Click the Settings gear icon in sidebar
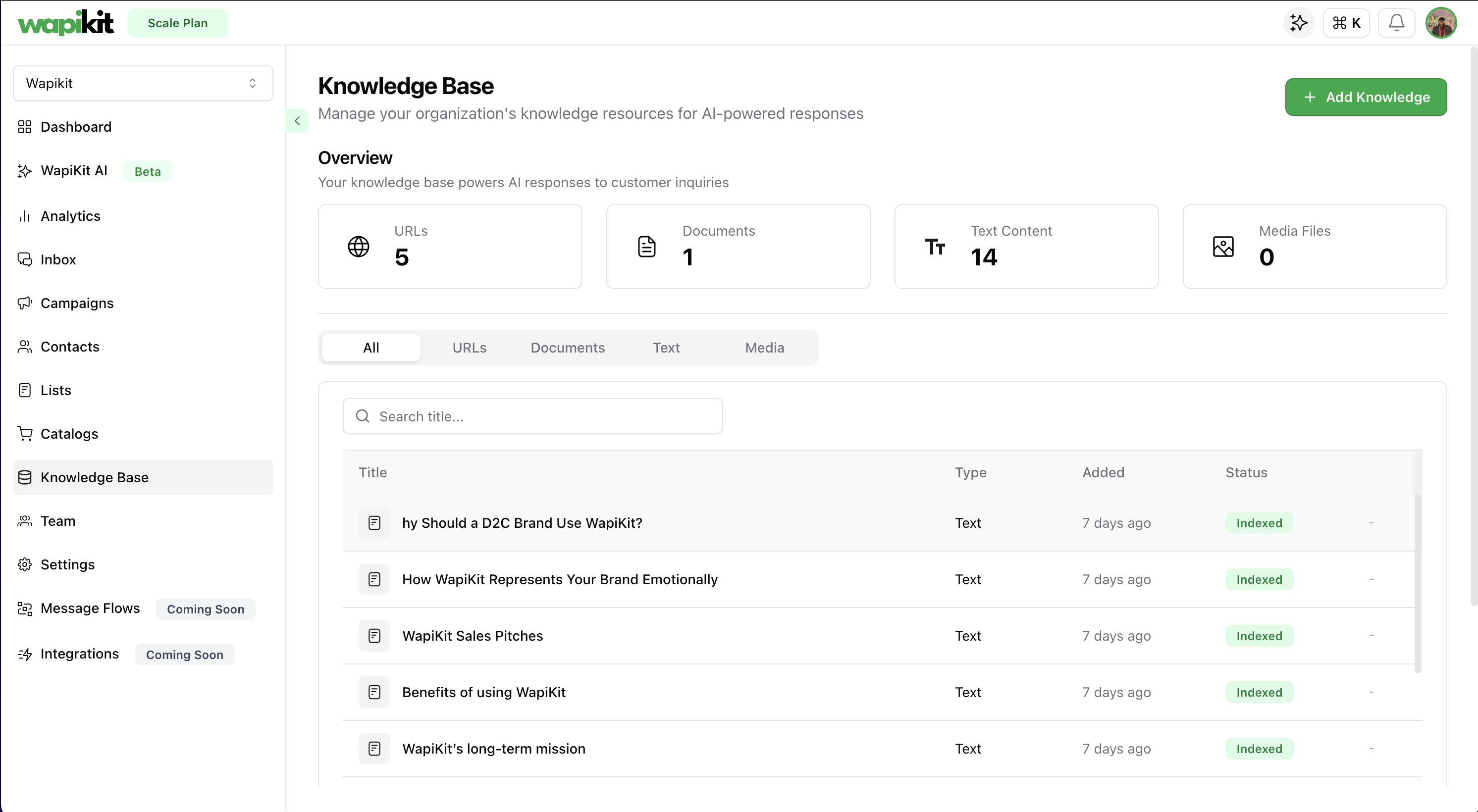The image size is (1478, 812). coord(25,564)
